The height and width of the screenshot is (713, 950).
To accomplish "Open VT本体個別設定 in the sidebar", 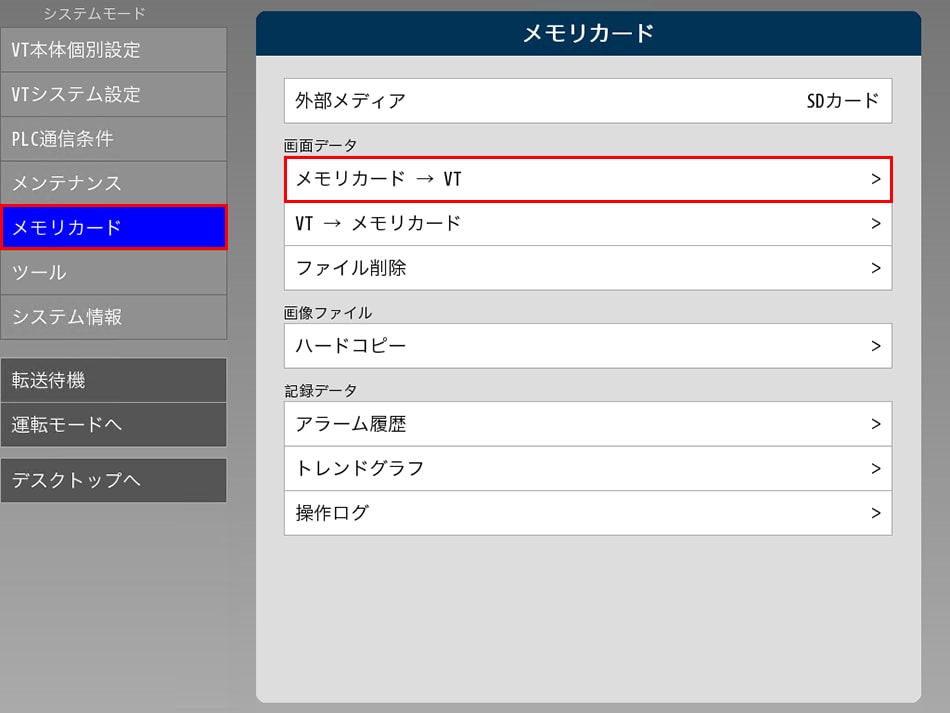I will pos(113,50).
